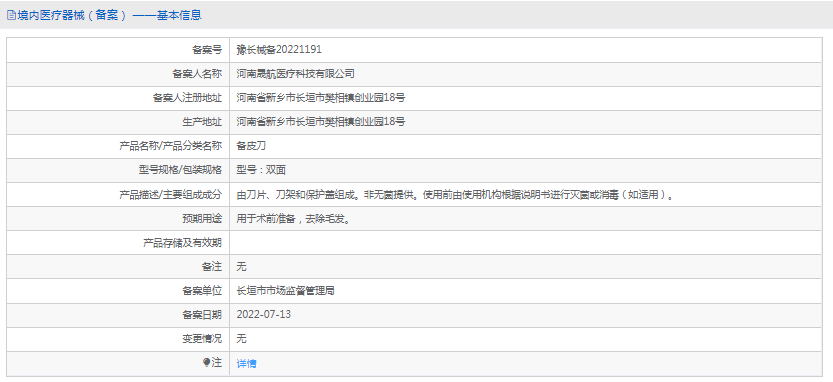Click the 变更情况 label

point(202,339)
